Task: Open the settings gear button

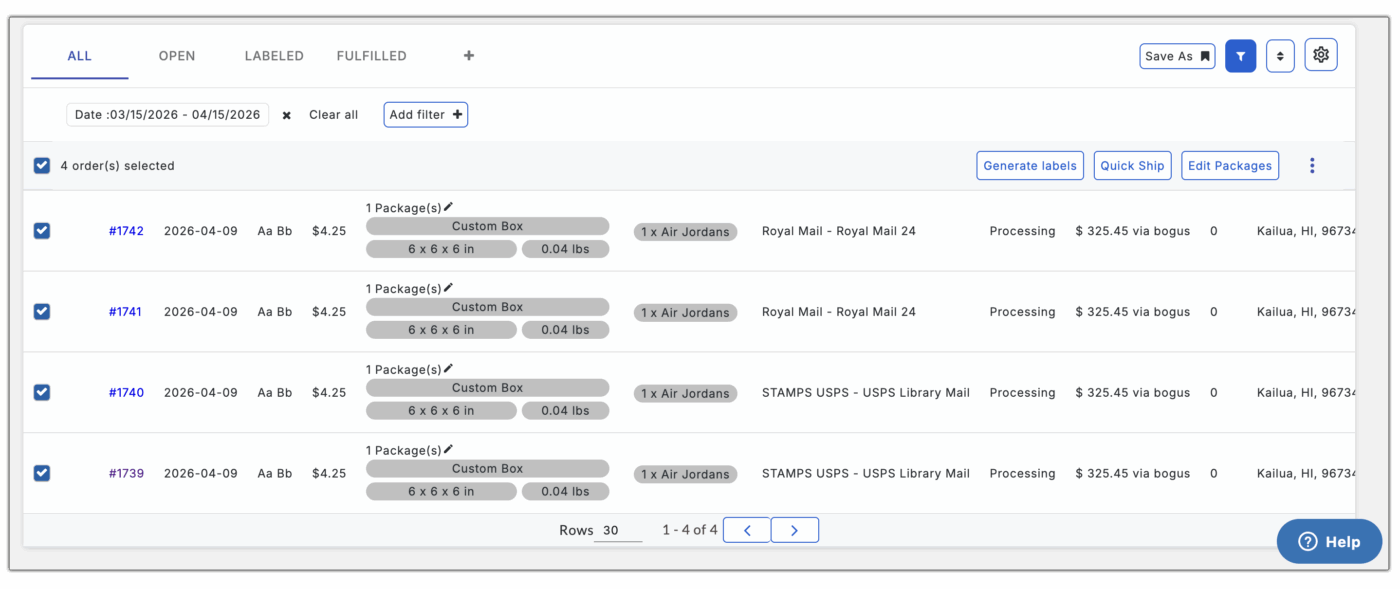Action: point(1321,55)
